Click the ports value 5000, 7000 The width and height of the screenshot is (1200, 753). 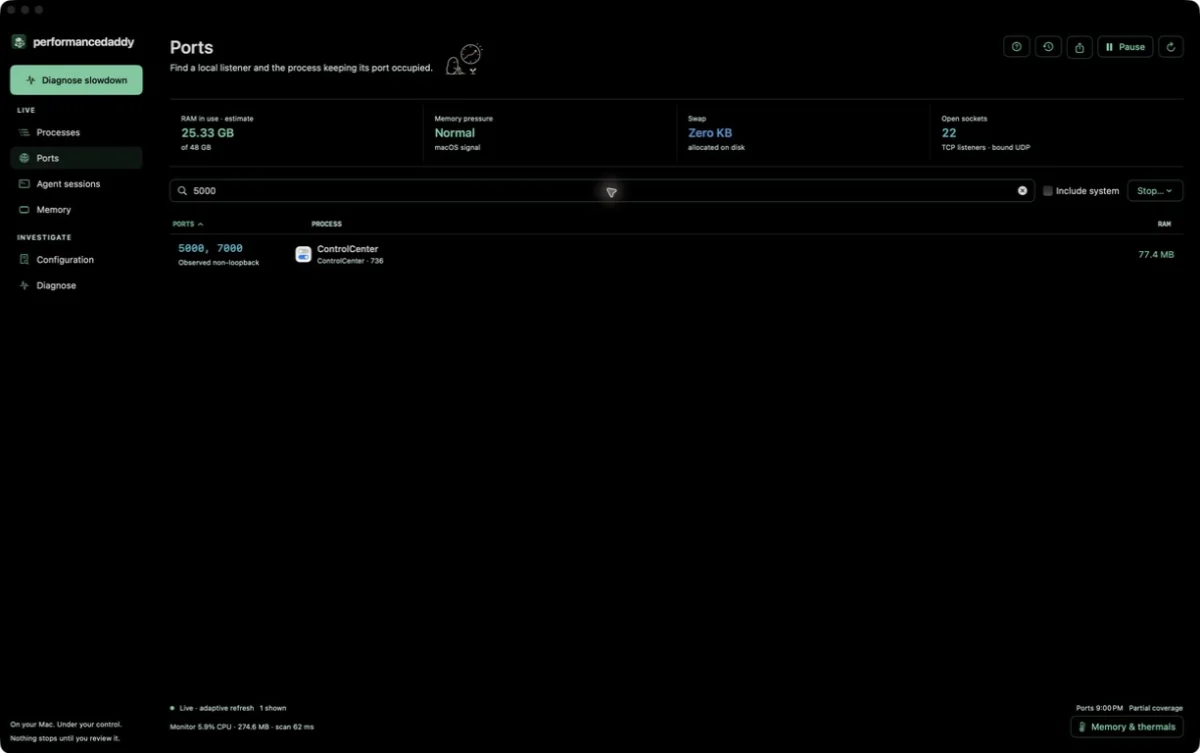[x=210, y=248]
